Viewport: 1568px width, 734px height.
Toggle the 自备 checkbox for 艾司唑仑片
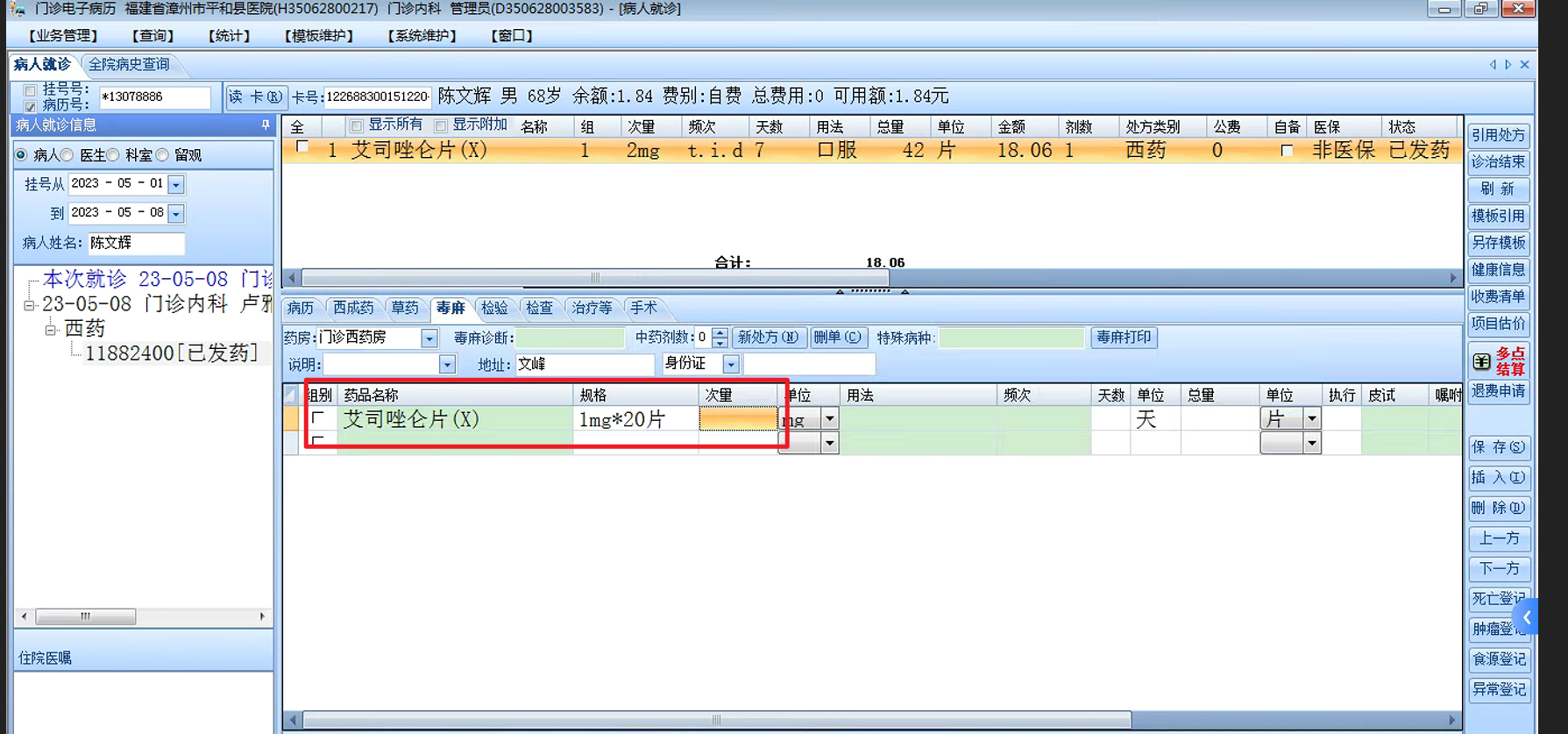click(x=1286, y=151)
